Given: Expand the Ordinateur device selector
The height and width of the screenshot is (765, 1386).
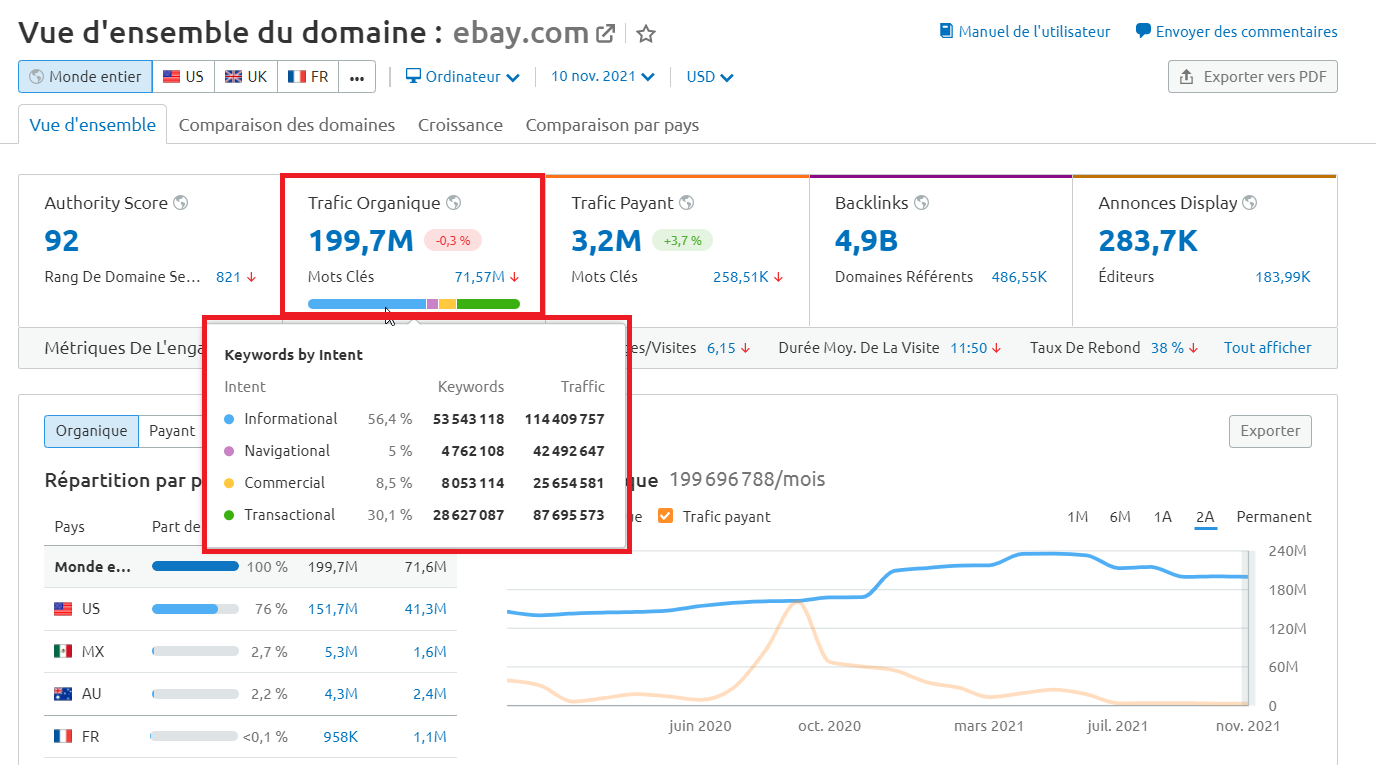Looking at the screenshot, I should pos(462,76).
